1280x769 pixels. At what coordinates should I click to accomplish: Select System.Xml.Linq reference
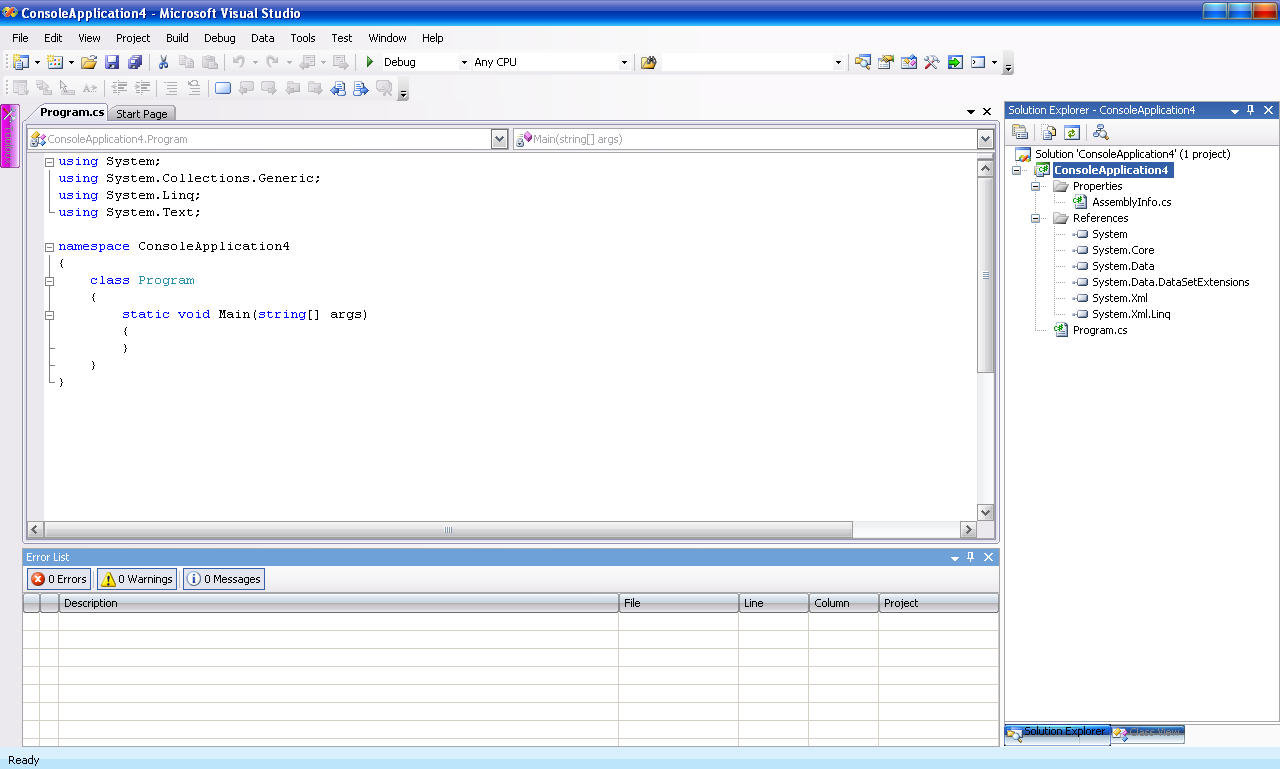[x=1131, y=314]
